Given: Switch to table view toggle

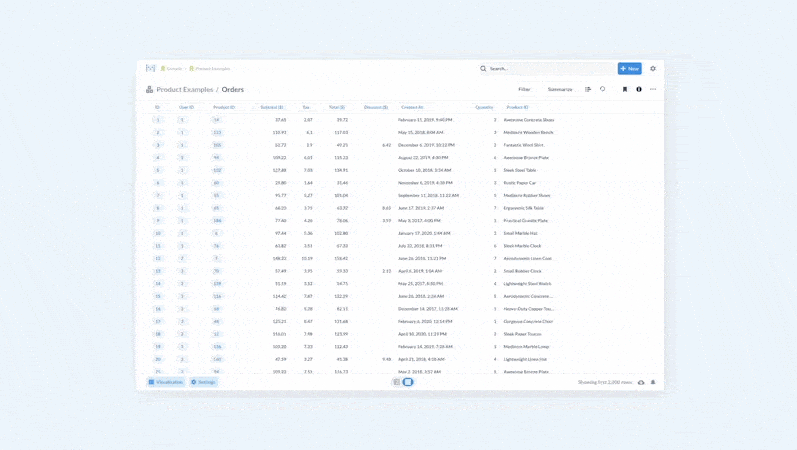Looking at the screenshot, I should tap(397, 382).
